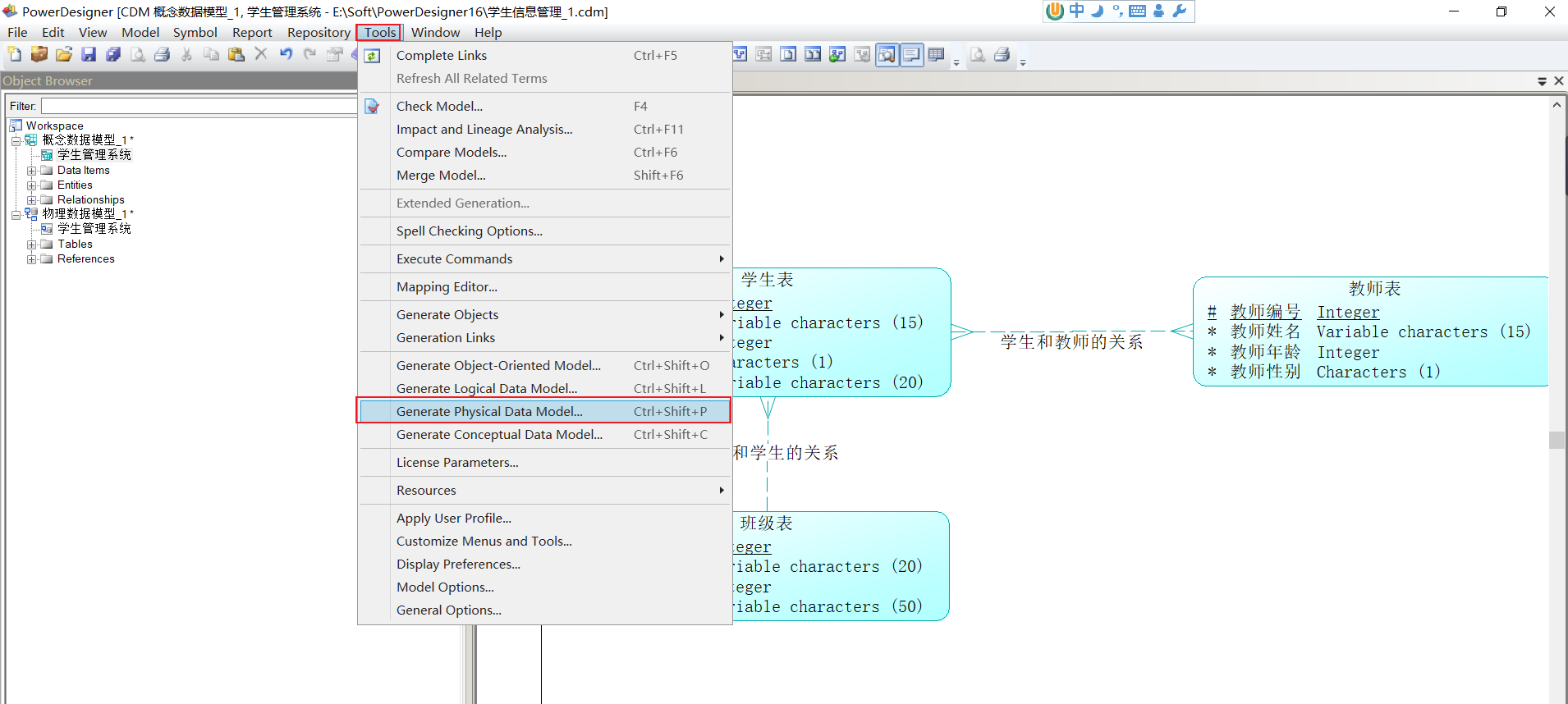Click the Print printer icon beside Save All
The height and width of the screenshot is (704, 1568).
pos(163,54)
